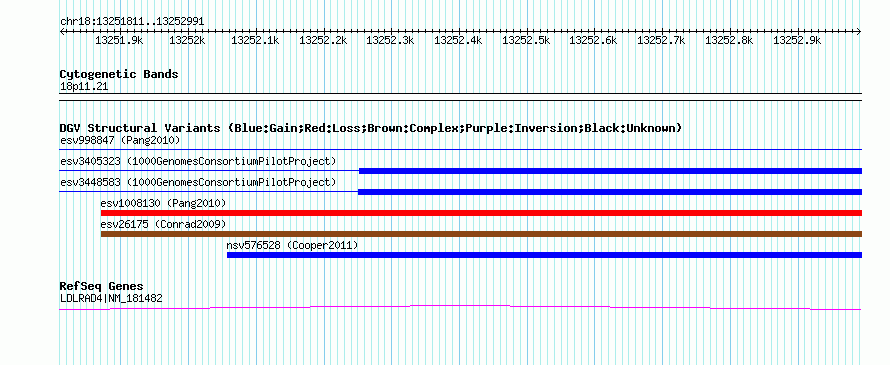Click the 13252.3k ruler tick label

[390, 40]
